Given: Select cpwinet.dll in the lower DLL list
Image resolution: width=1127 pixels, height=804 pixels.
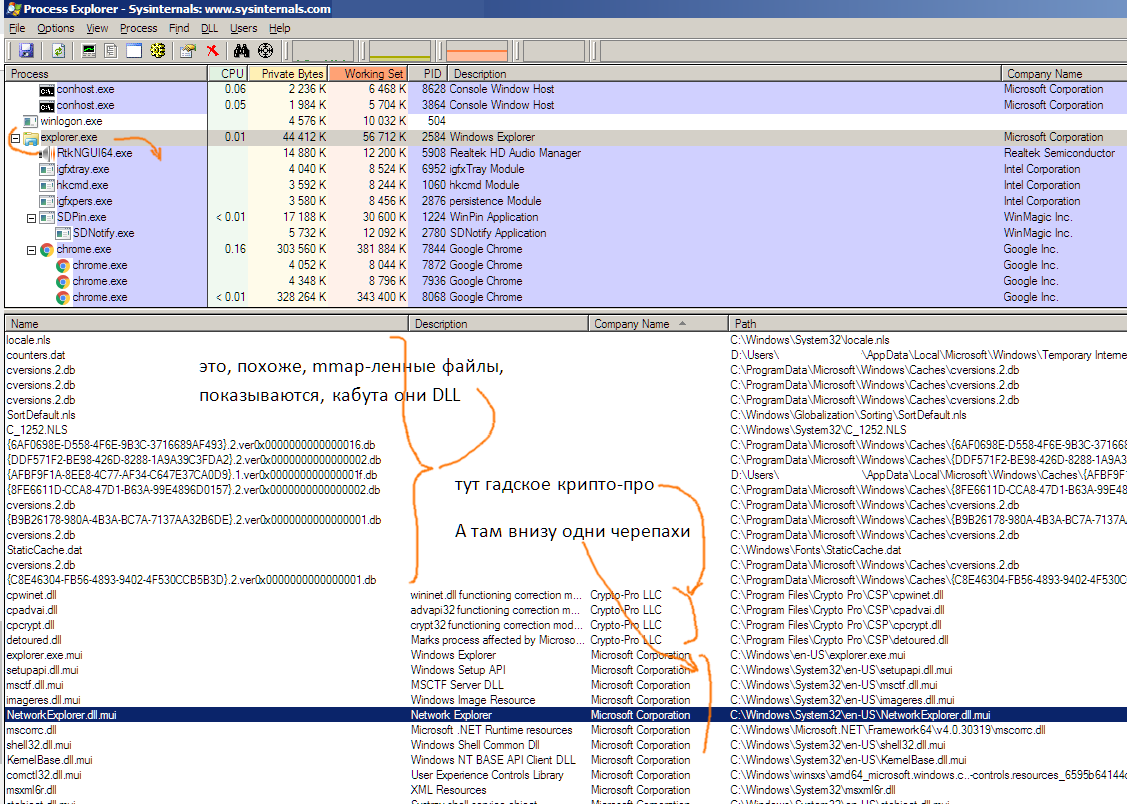Looking at the screenshot, I should click(x=32, y=595).
